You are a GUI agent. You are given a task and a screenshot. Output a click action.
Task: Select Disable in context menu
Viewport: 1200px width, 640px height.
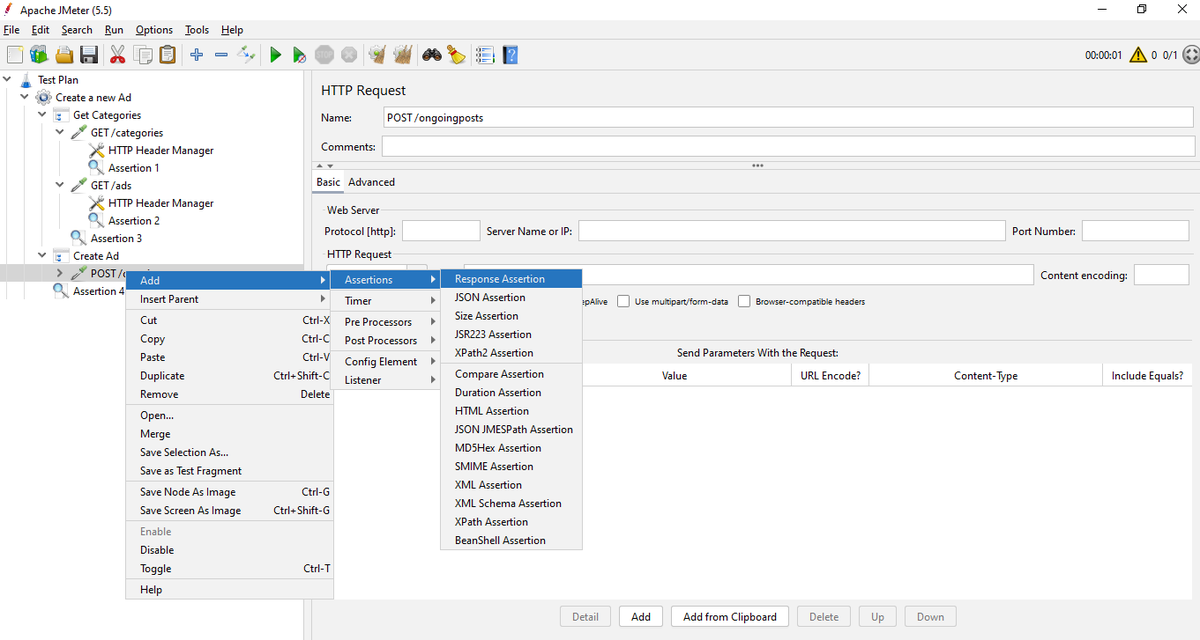click(x=229, y=550)
